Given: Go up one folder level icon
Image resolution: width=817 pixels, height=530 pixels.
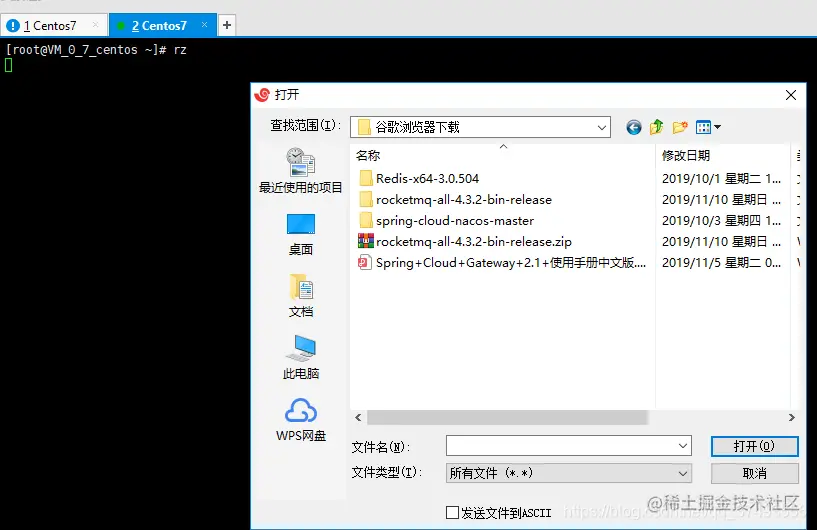Looking at the screenshot, I should pyautogui.click(x=657, y=127).
